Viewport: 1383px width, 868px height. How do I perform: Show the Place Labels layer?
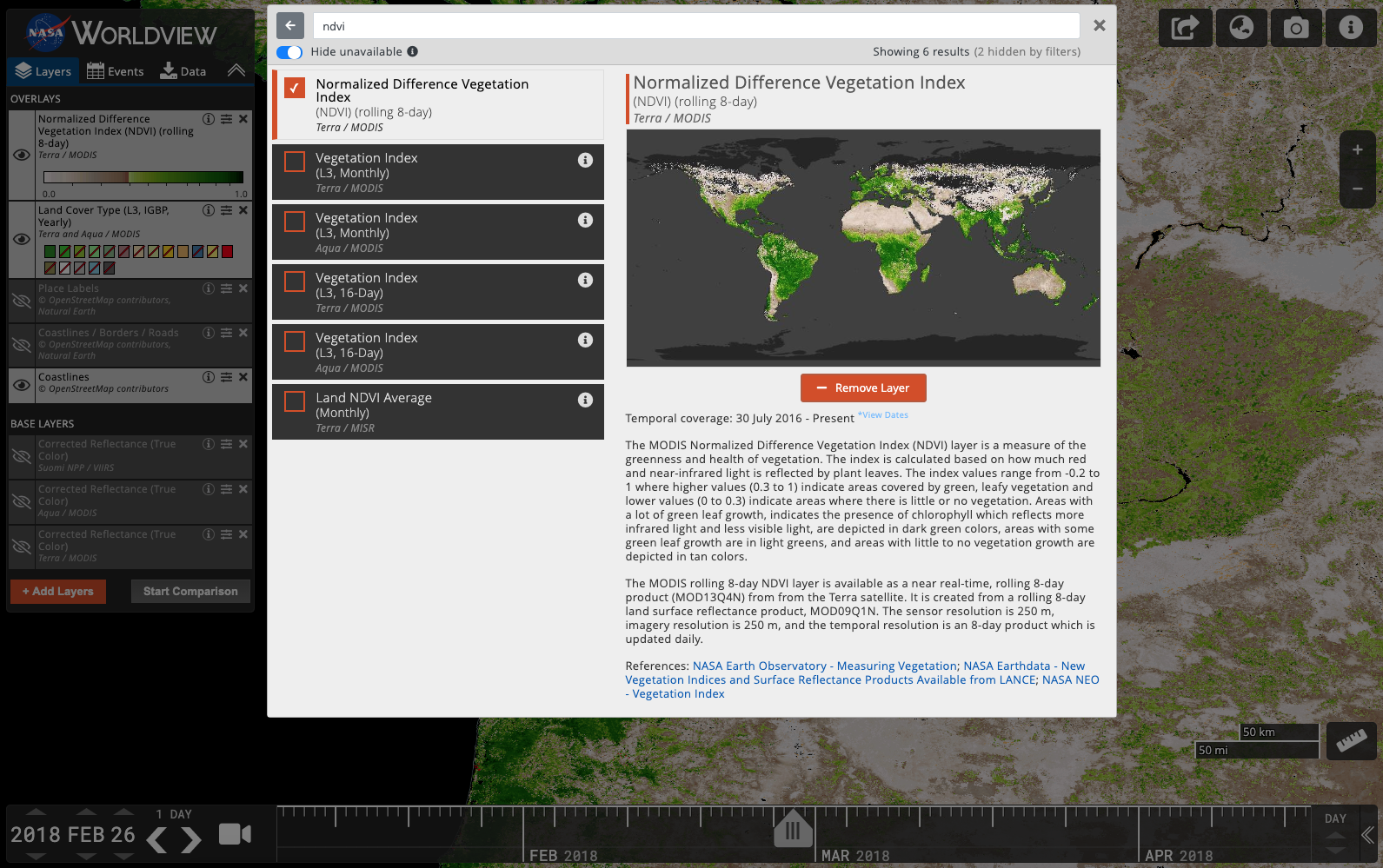22,301
